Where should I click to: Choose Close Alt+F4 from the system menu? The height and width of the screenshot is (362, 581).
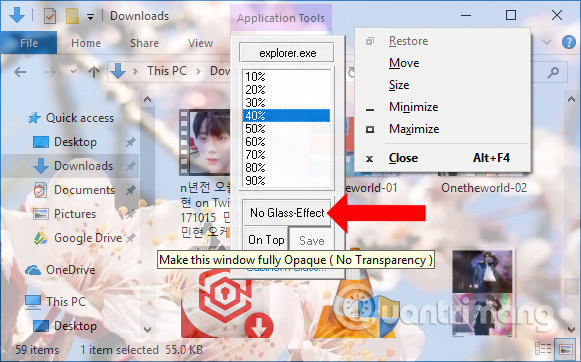pos(442,158)
